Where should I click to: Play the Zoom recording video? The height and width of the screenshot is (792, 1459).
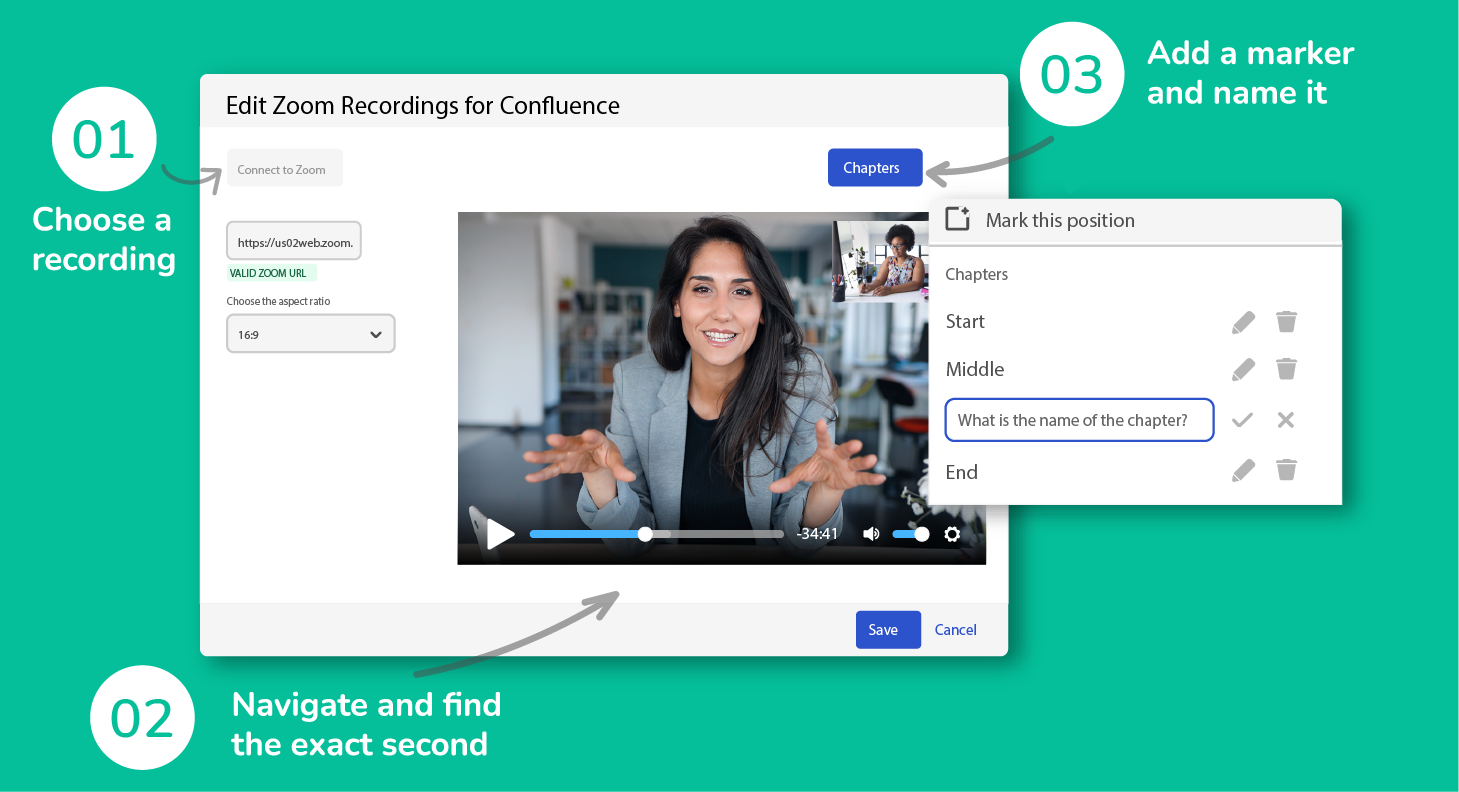coord(500,534)
